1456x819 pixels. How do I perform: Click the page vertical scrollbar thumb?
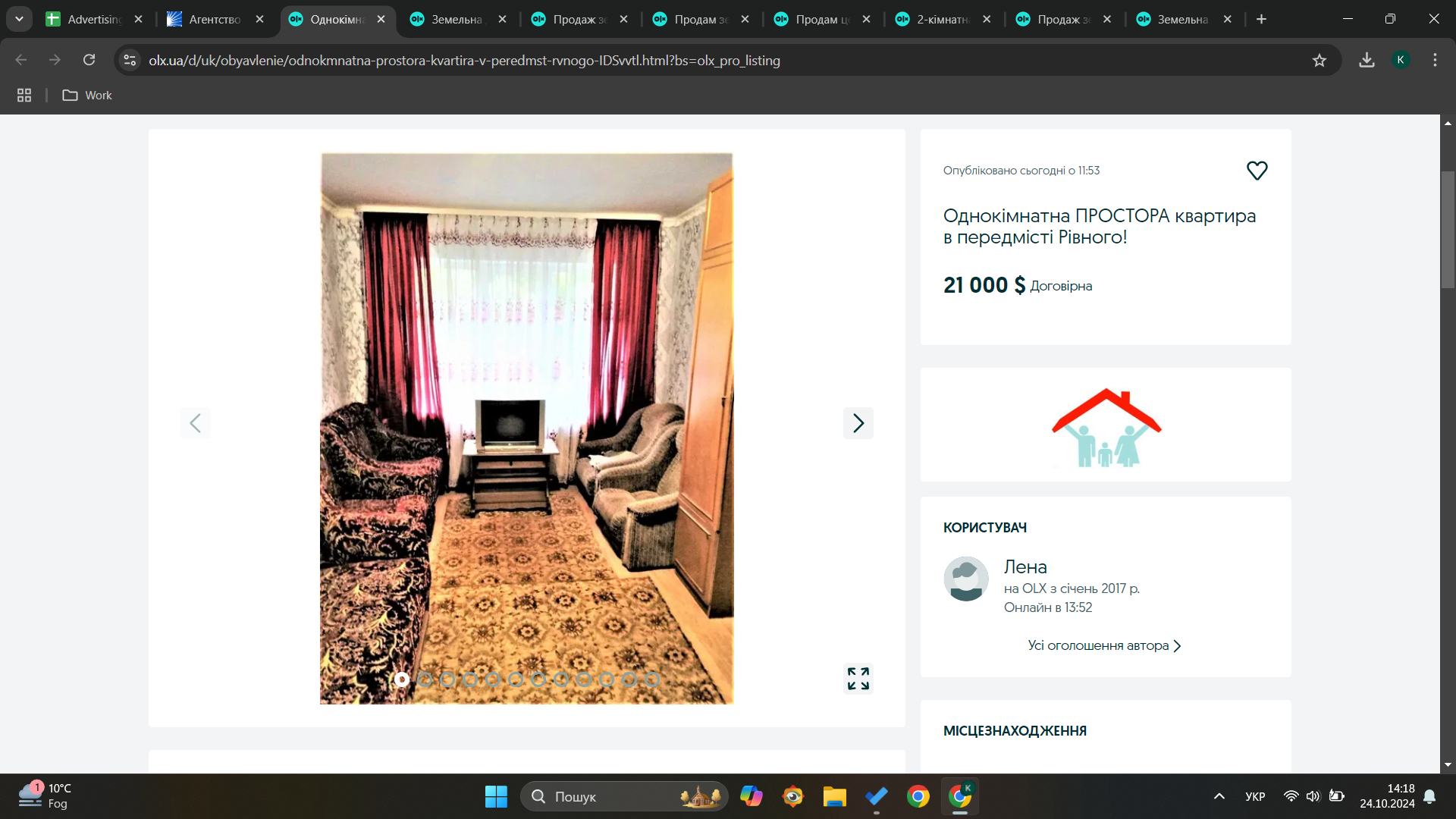coord(1448,229)
